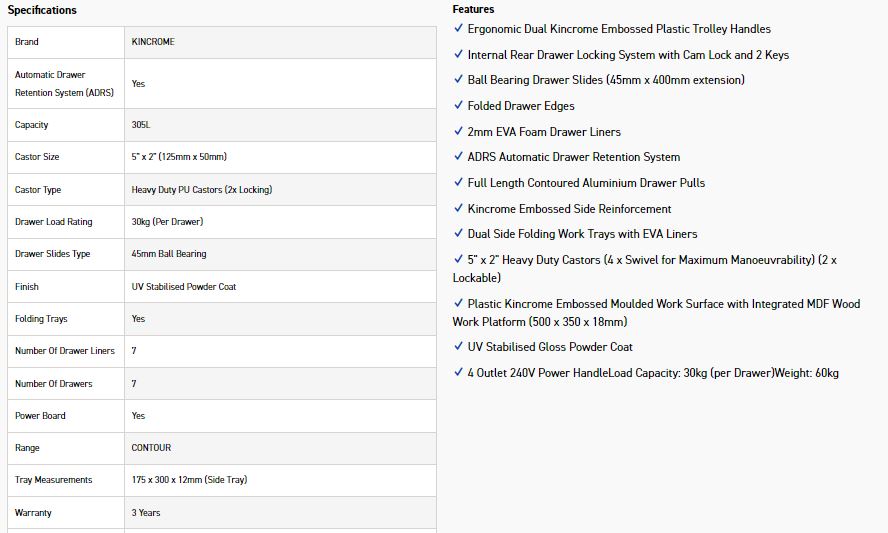888x533 pixels.
Task: Click the checkmark beside Ergonomic Dual Kincrome handles
Action: click(x=458, y=29)
